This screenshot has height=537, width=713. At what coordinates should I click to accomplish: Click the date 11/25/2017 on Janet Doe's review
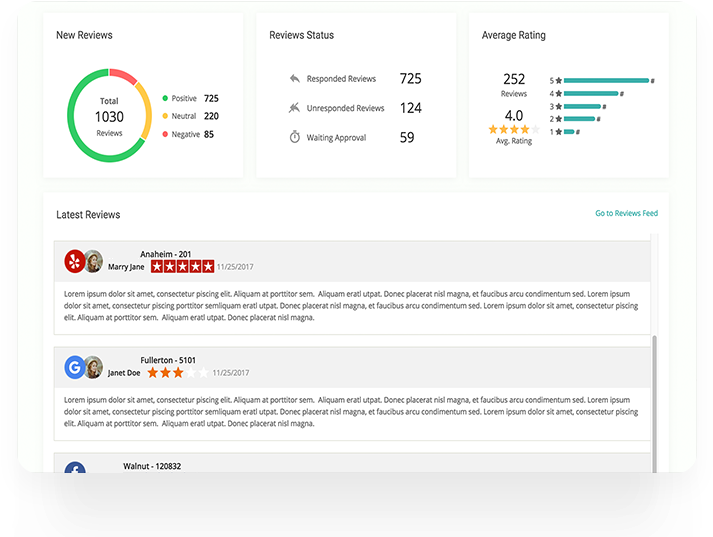pos(231,373)
